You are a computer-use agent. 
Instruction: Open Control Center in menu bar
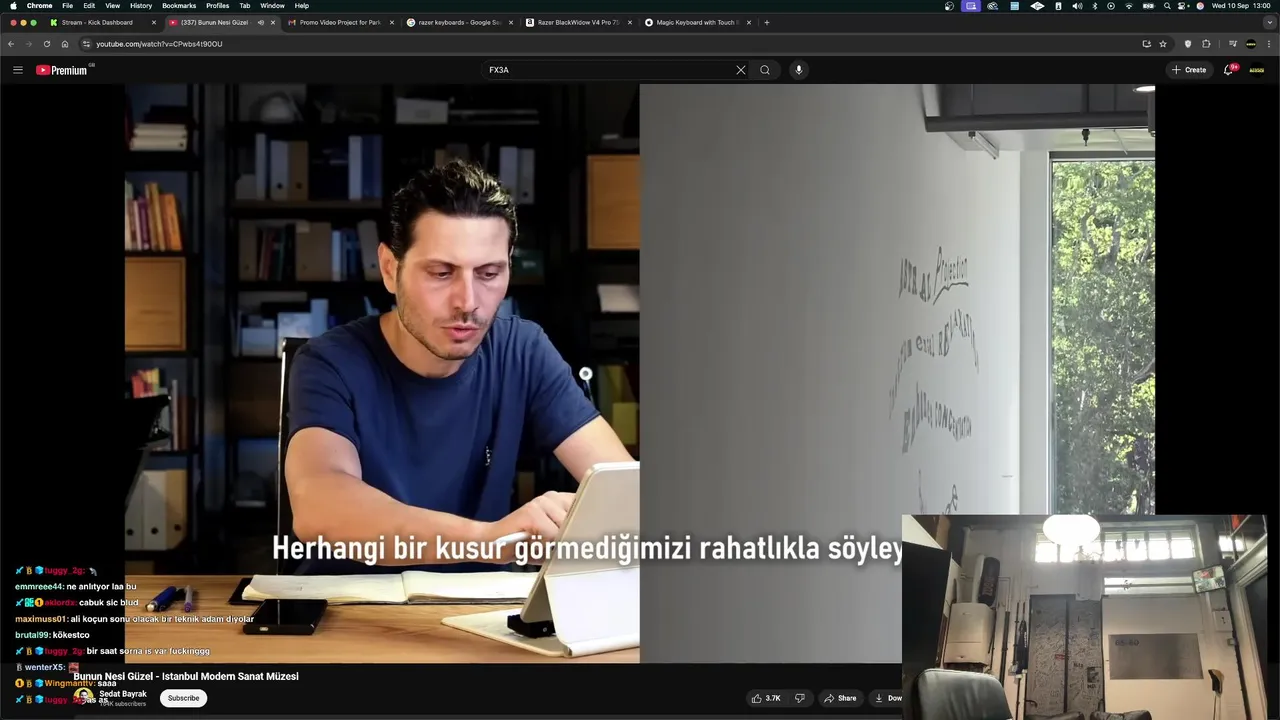pyautogui.click(x=1183, y=6)
